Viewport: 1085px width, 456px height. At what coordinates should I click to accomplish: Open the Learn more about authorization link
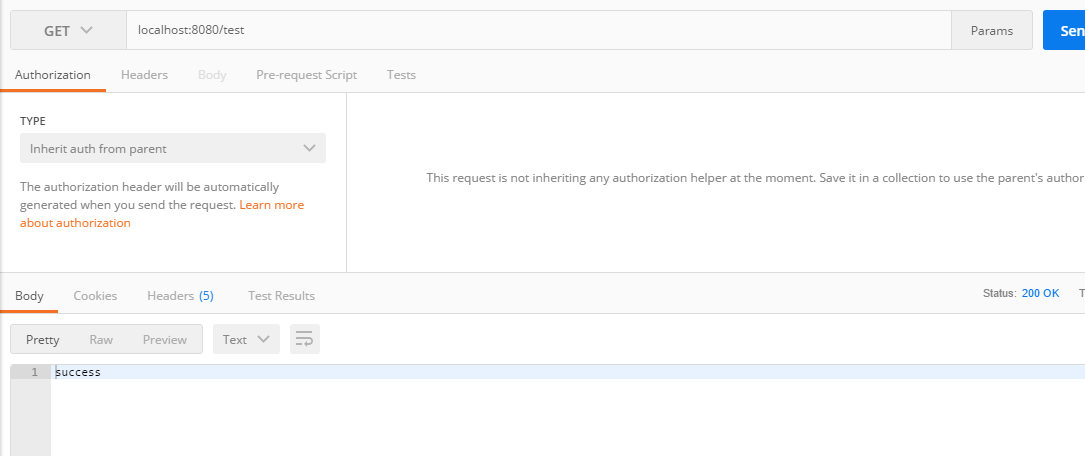[162, 214]
